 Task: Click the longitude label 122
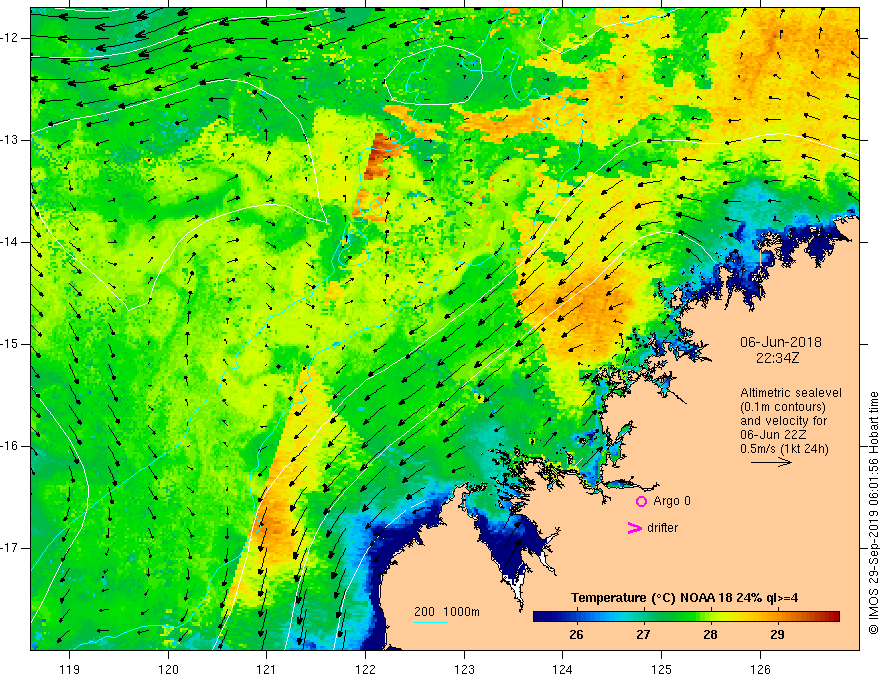[365, 669]
